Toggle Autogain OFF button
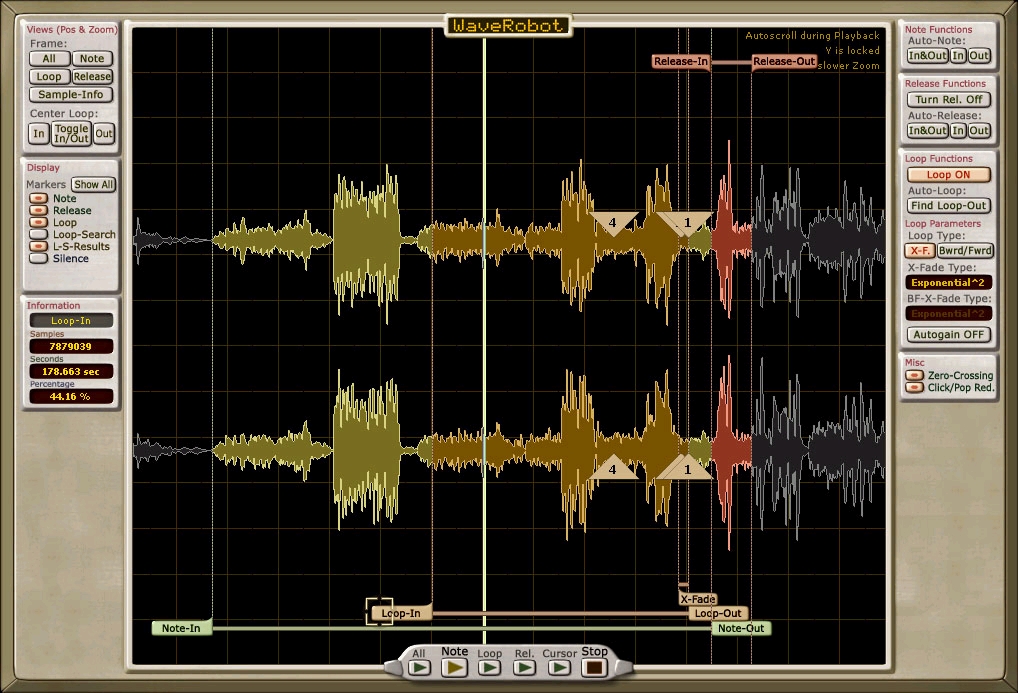 (949, 334)
